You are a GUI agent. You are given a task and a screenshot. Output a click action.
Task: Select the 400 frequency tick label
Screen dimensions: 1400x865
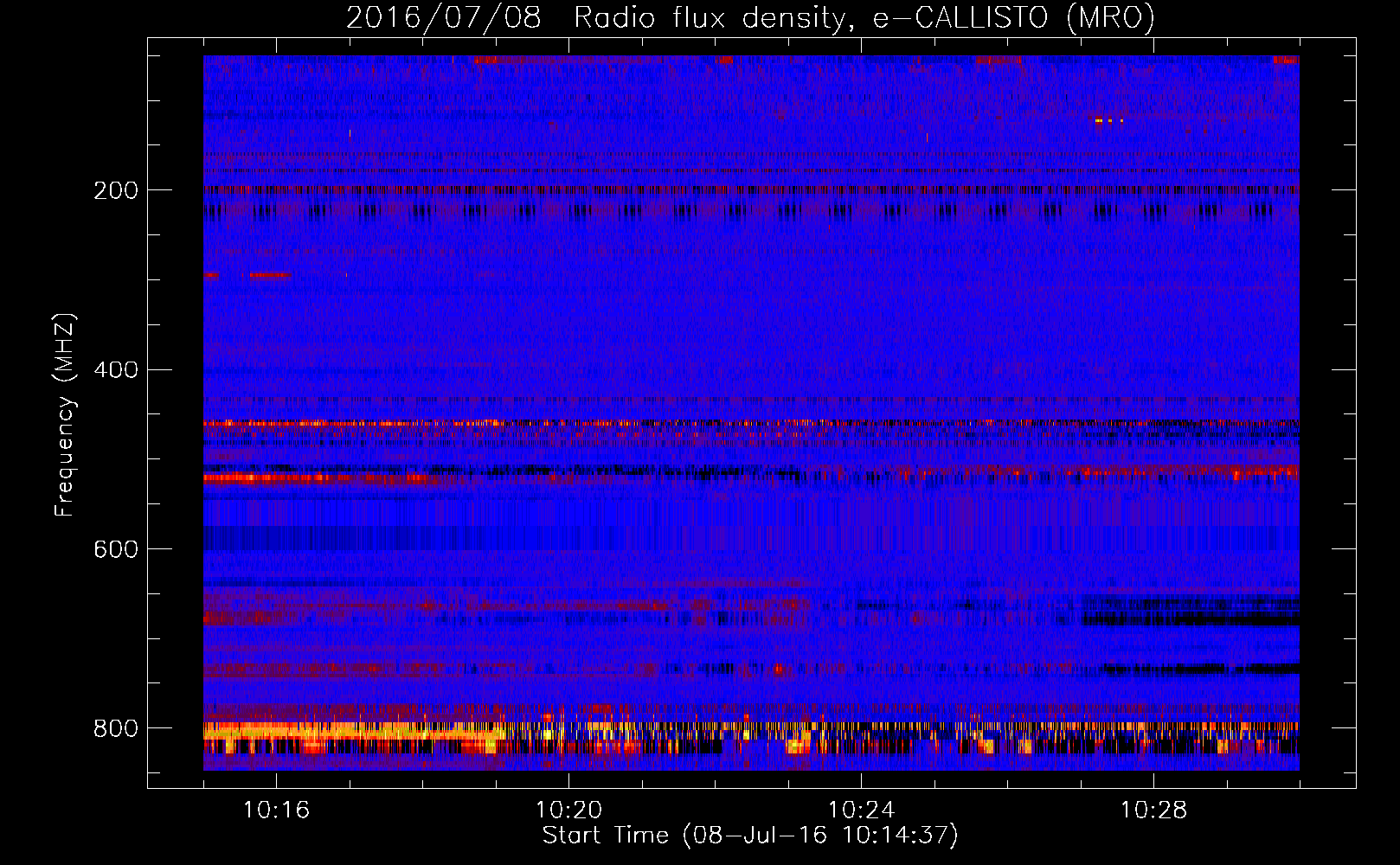[116, 370]
